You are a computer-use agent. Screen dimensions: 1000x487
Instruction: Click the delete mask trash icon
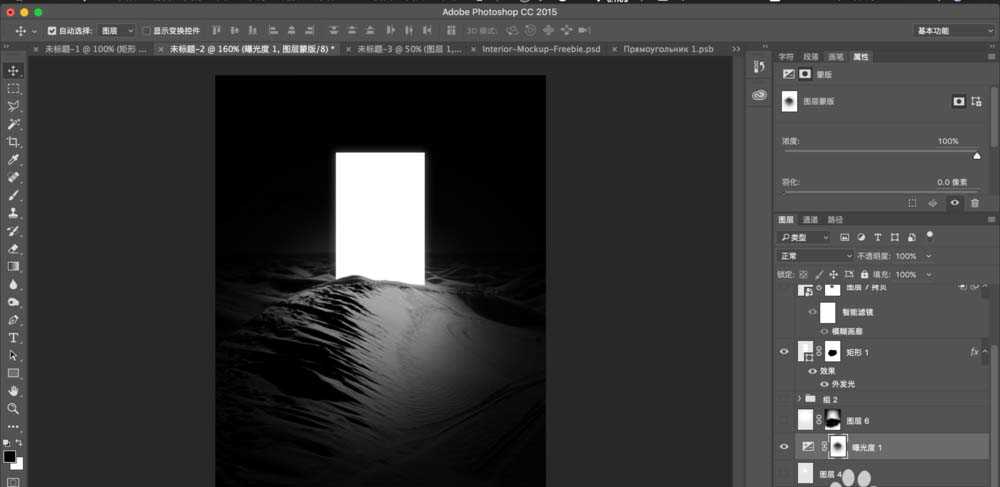pos(975,203)
